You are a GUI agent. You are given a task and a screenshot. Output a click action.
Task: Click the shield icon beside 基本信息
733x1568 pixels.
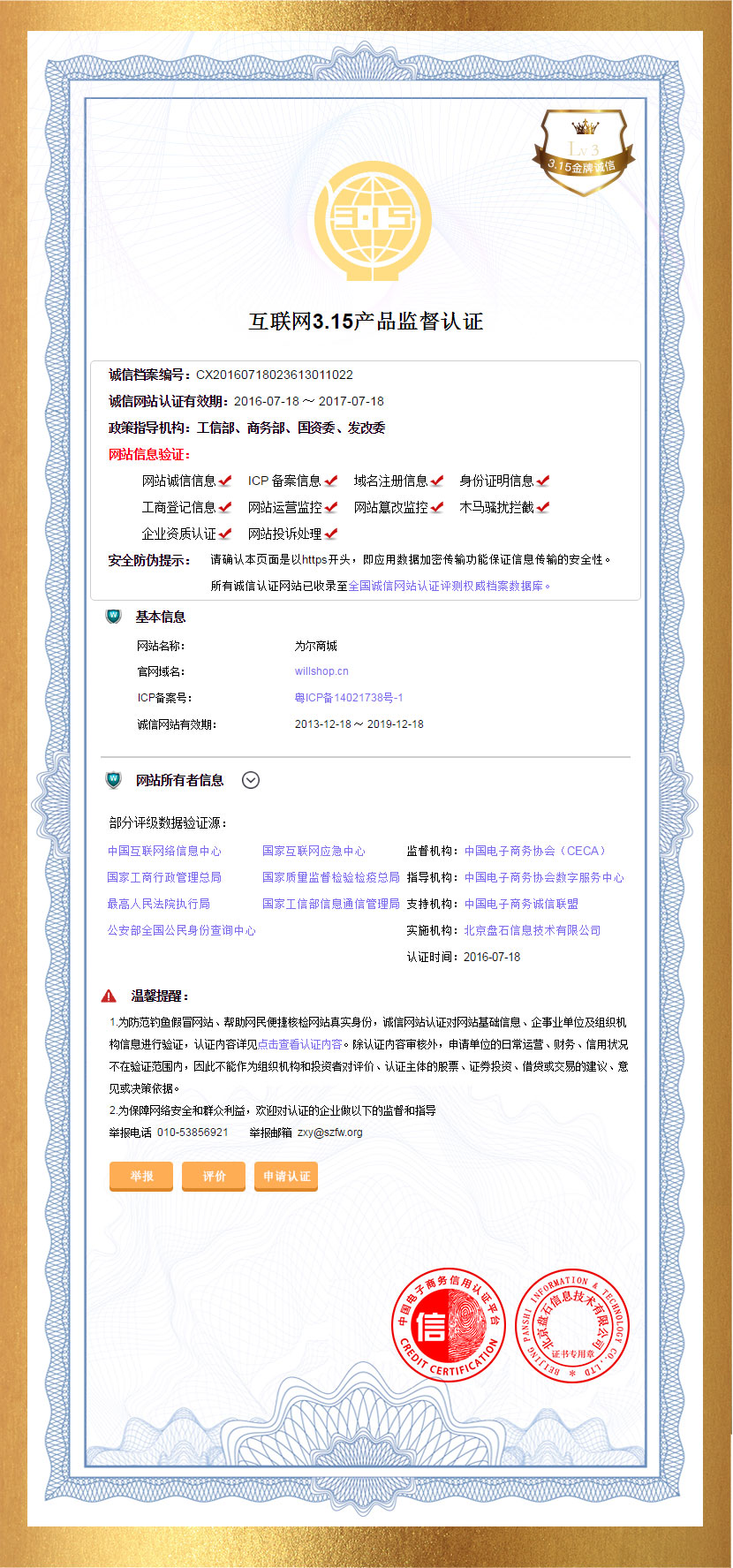coord(113,617)
